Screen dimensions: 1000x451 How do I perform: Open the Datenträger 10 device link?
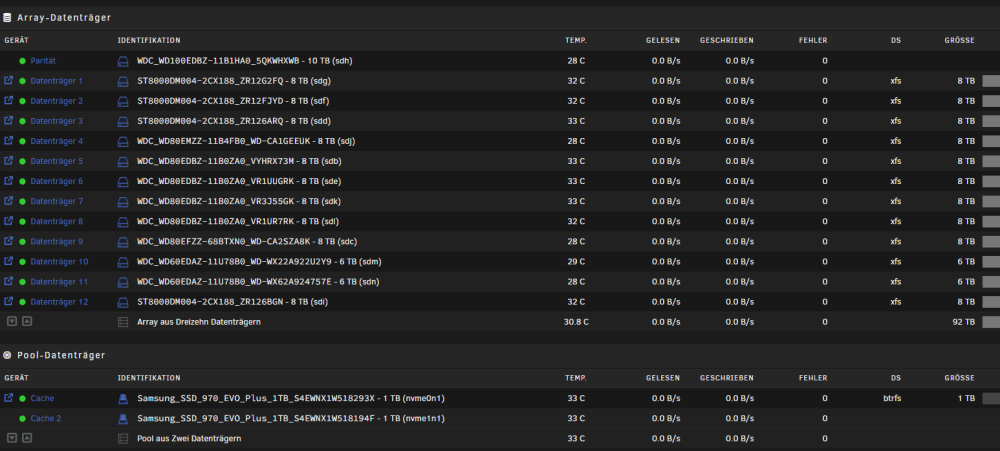59,262
